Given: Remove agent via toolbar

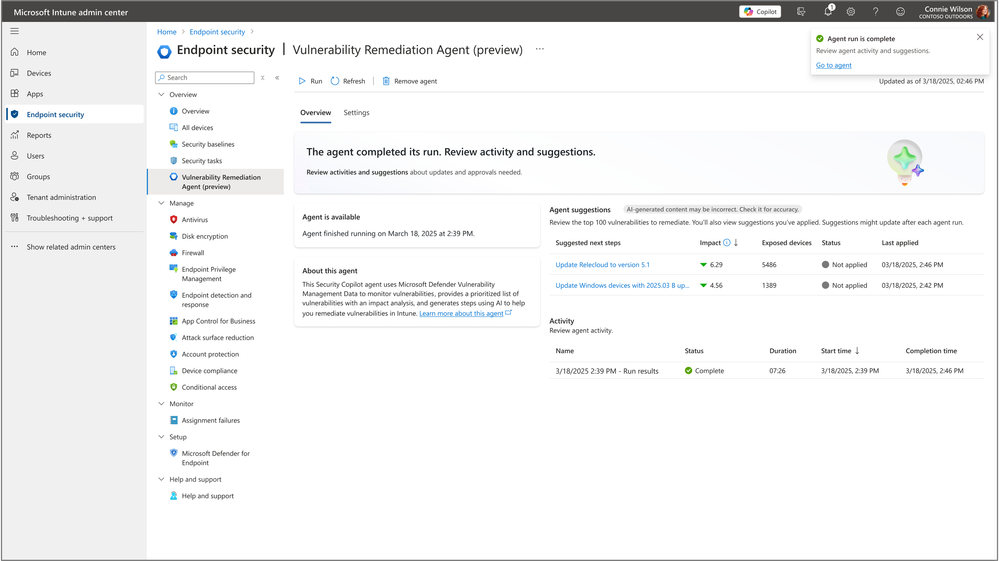Looking at the screenshot, I should pyautogui.click(x=410, y=81).
